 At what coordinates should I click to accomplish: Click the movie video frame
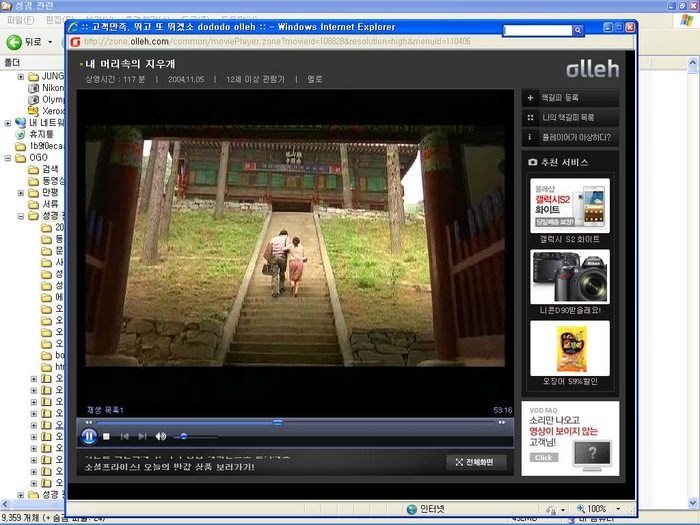point(295,246)
